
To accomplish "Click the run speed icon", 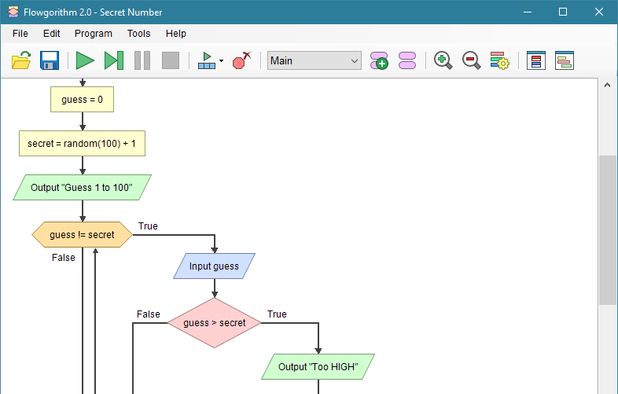I will point(207,61).
